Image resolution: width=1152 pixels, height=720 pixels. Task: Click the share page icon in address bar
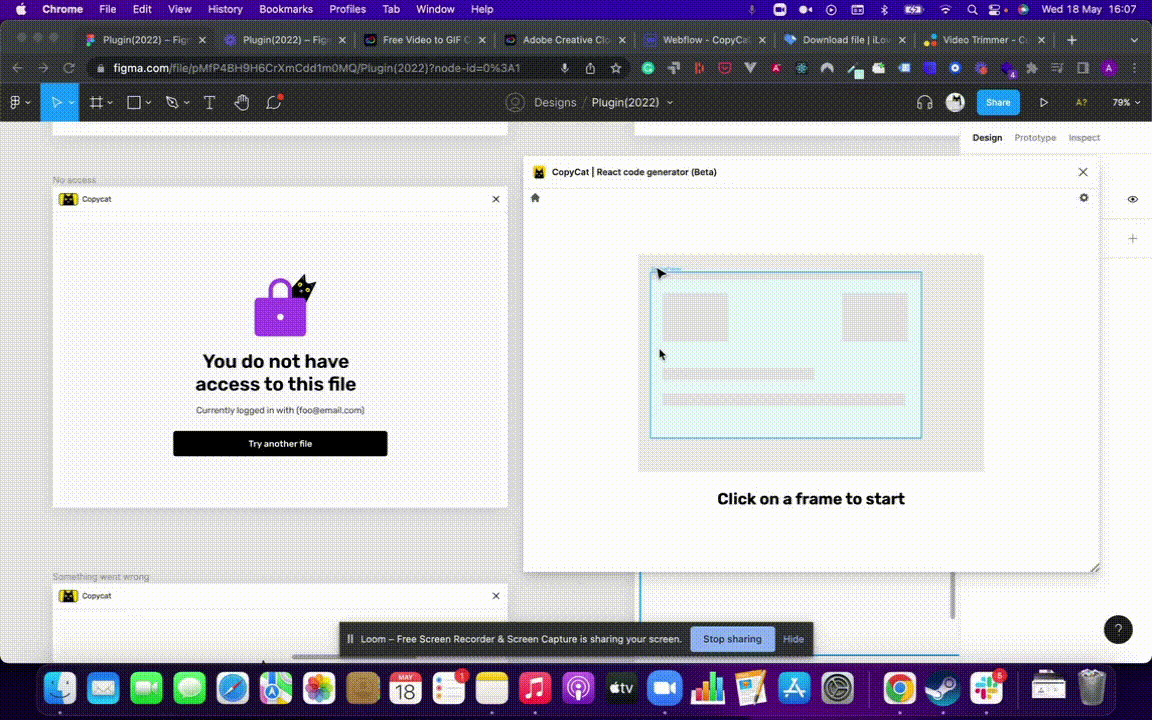click(x=590, y=68)
